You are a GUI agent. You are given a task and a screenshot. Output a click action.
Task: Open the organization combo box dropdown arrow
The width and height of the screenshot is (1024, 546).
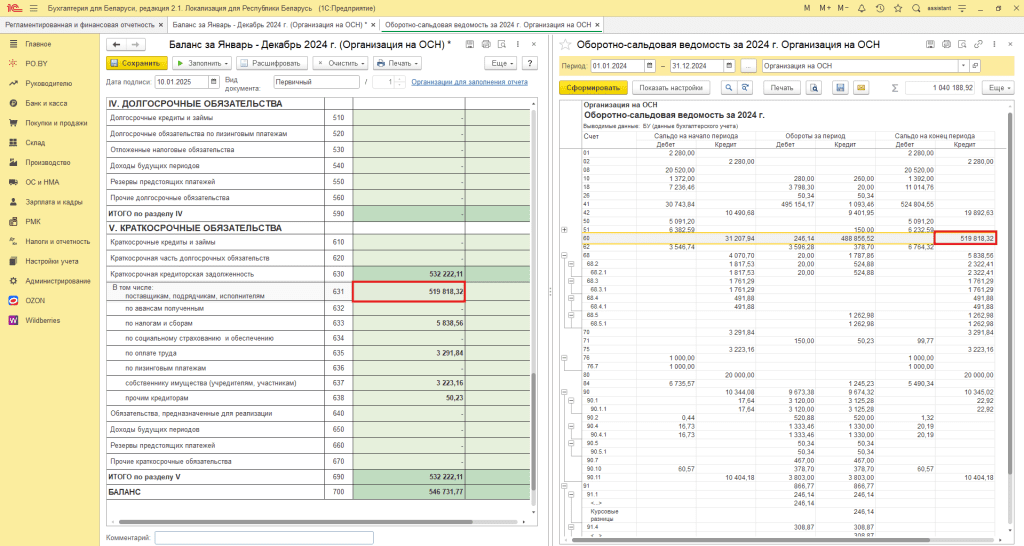963,66
